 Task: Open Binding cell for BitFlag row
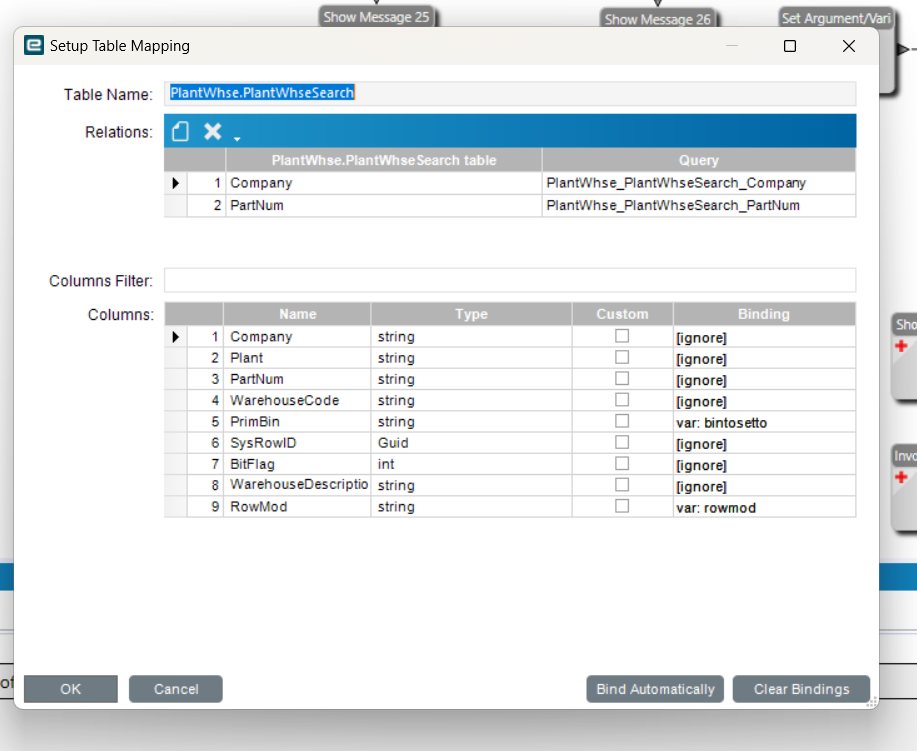764,464
